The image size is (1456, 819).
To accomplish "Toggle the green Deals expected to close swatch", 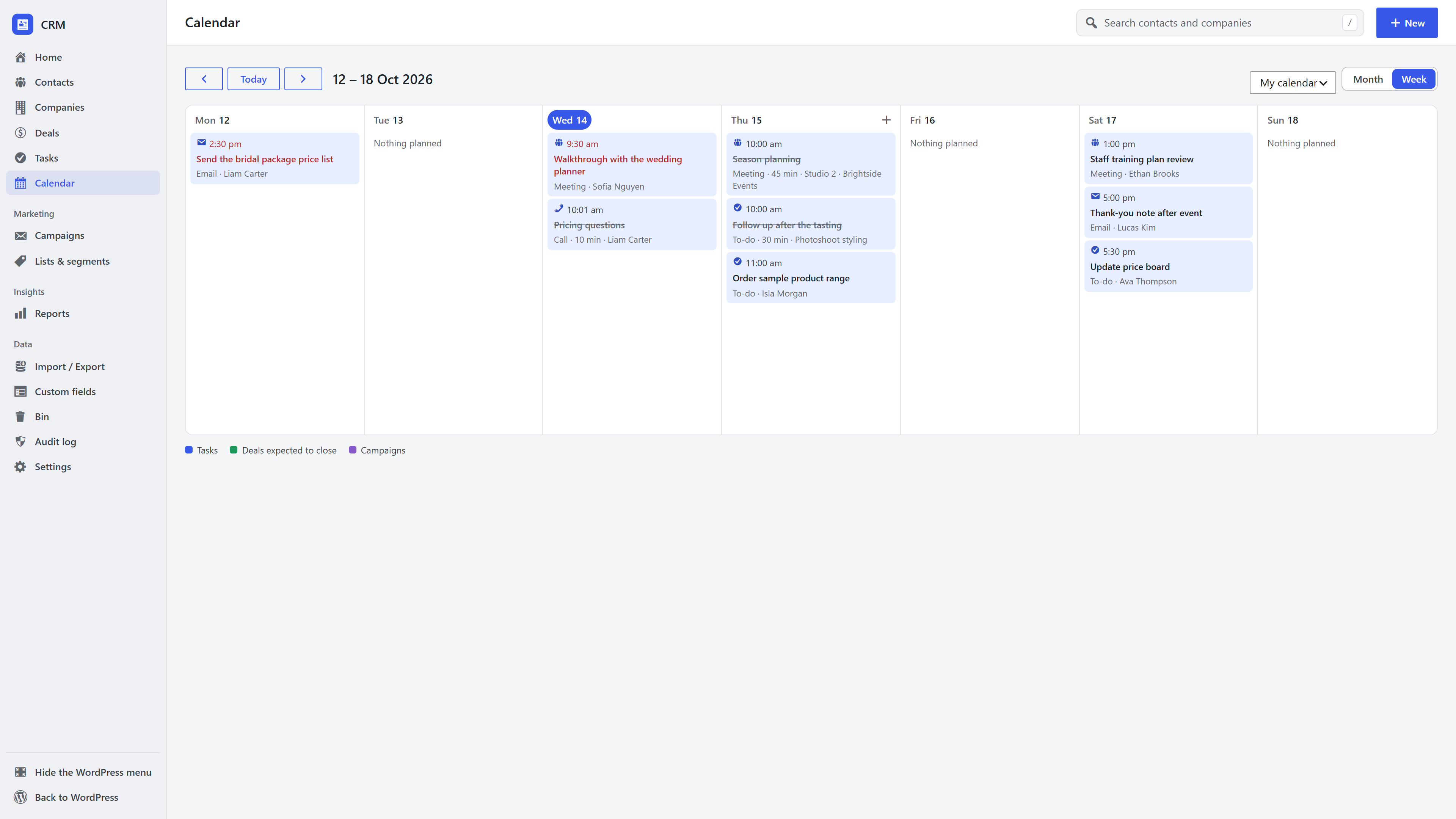I will pyautogui.click(x=234, y=450).
